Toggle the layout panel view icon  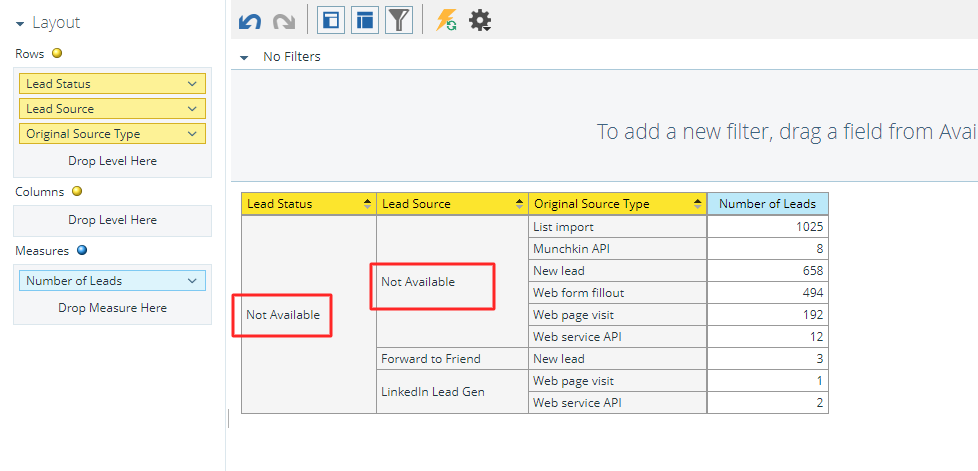click(331, 20)
